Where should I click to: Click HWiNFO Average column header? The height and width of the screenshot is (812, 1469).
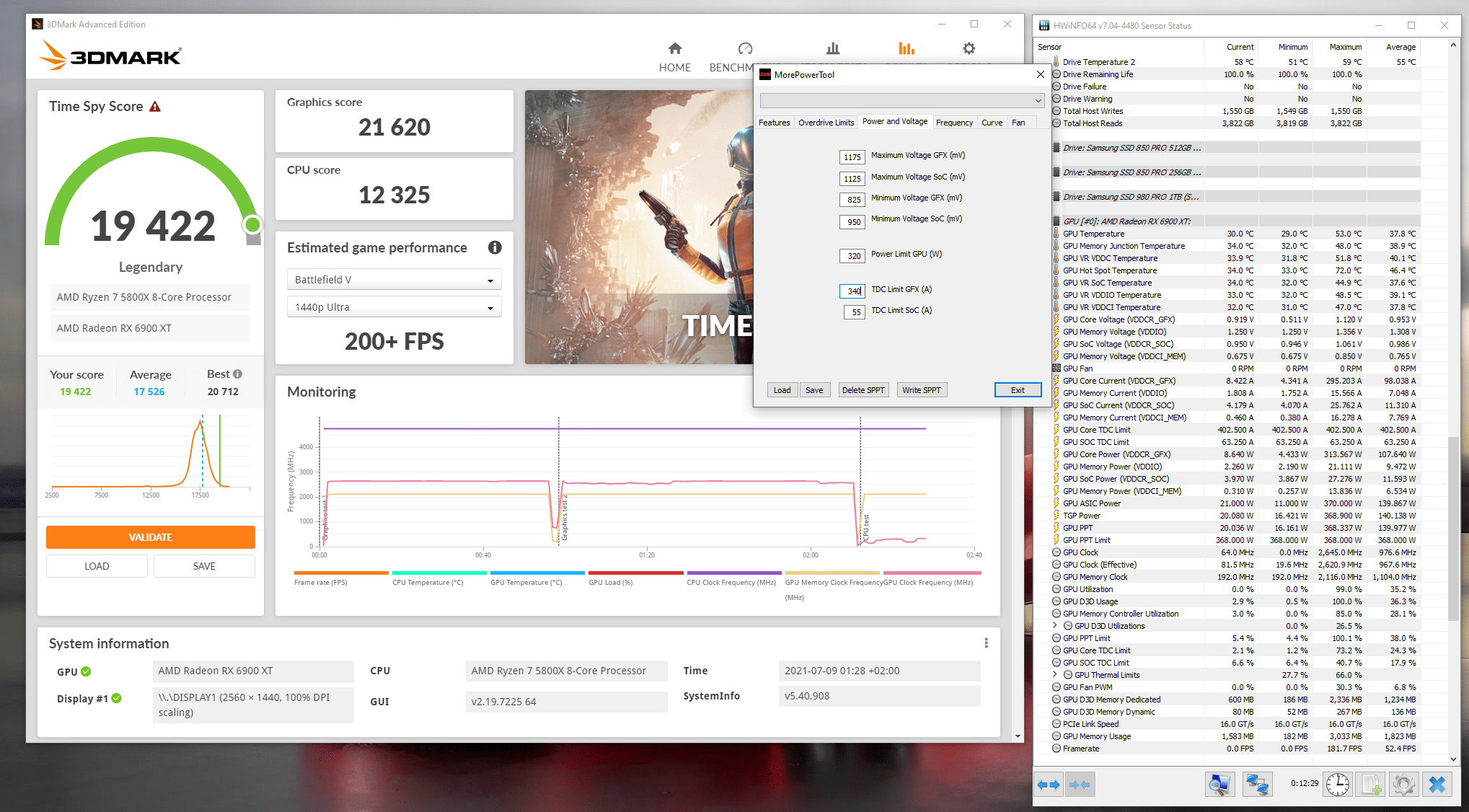coord(1393,47)
